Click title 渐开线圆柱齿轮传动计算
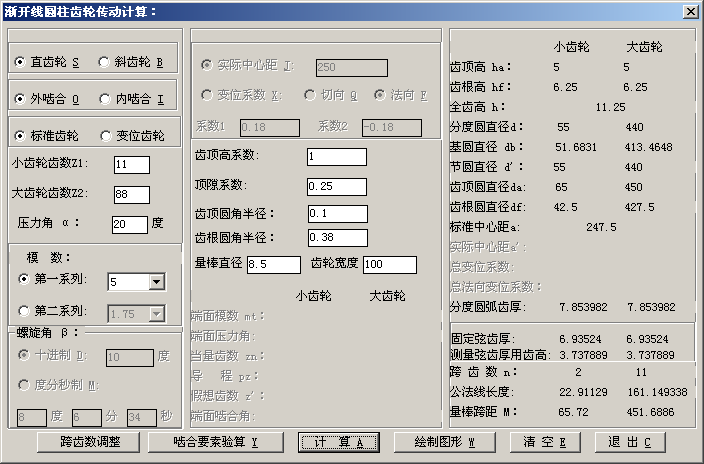Screen dimensions: 704x464 [x=80, y=11]
